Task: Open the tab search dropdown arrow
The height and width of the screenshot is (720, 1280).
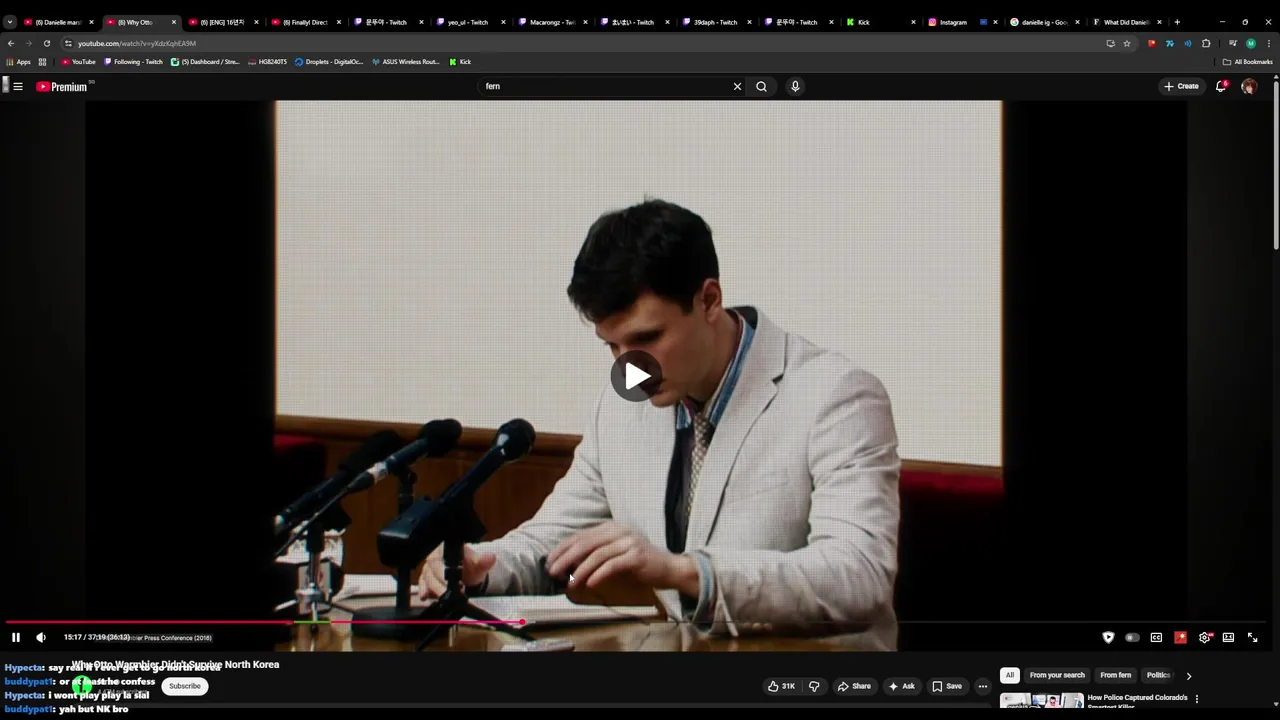Action: pos(10,22)
